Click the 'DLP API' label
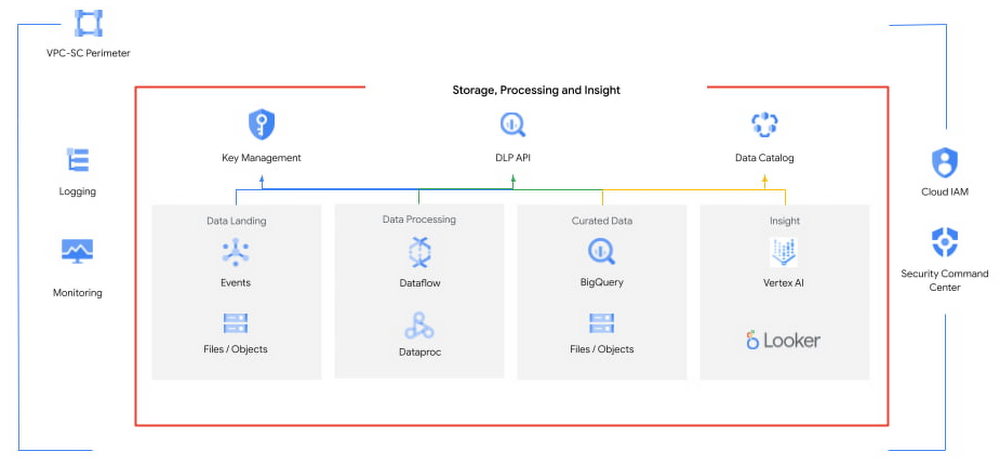The width and height of the screenshot is (1000, 465). pos(512,158)
